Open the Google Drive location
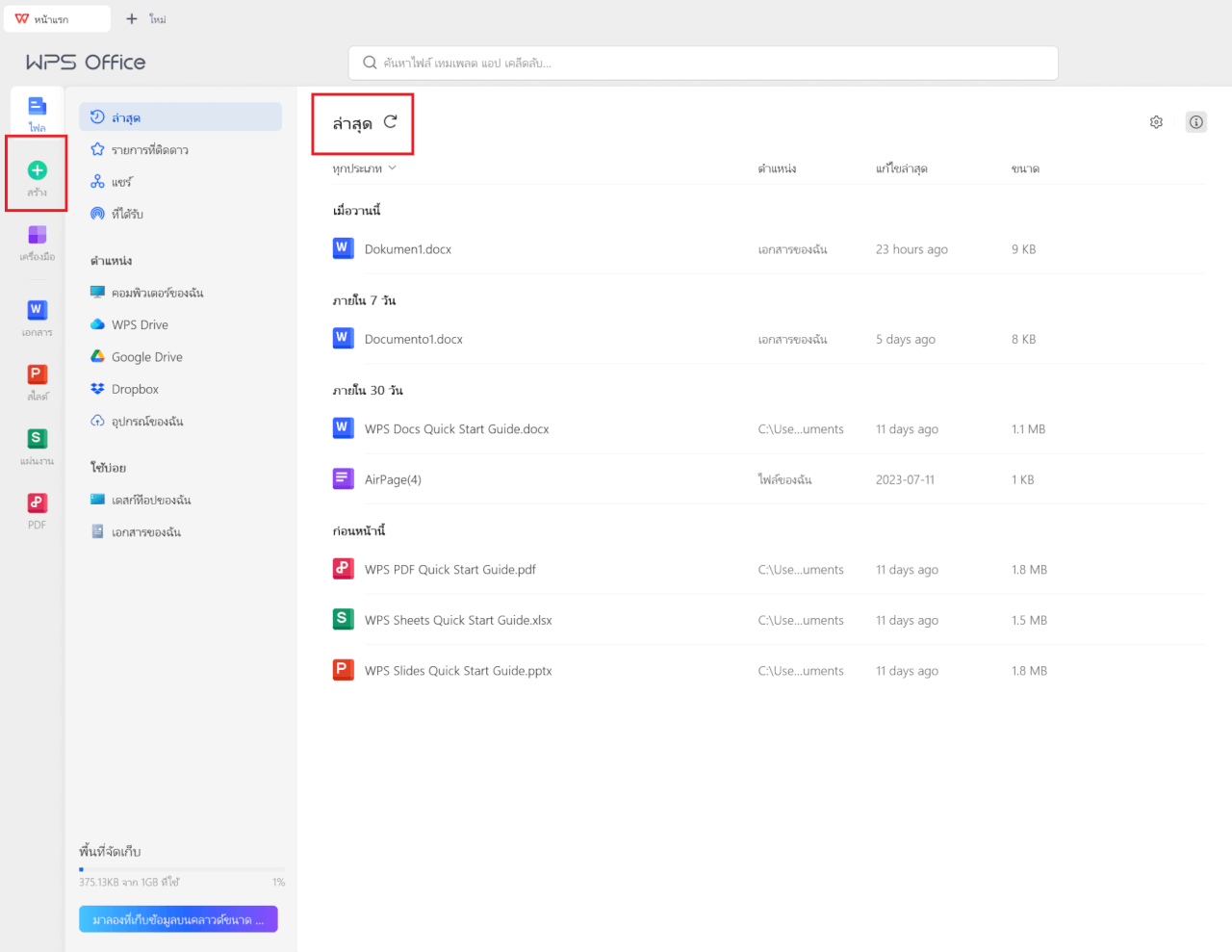This screenshot has height=952, width=1232. coord(180,356)
